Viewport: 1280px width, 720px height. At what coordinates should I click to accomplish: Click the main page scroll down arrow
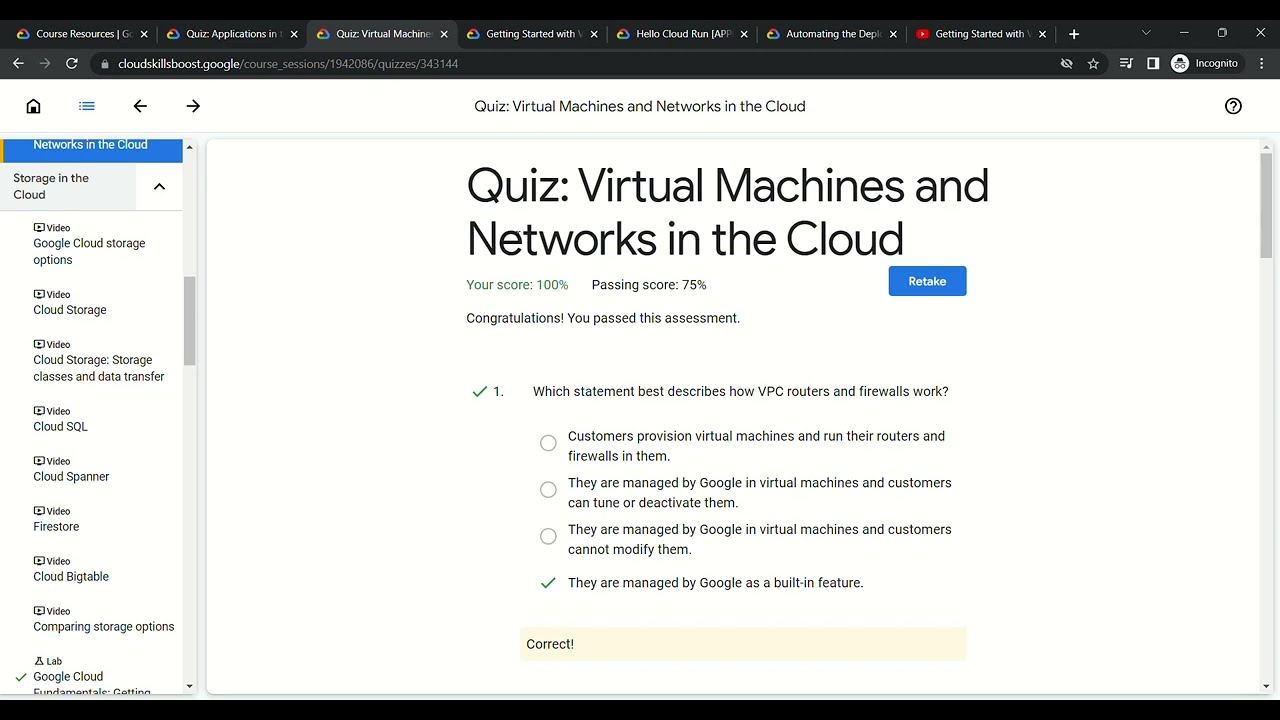tap(1266, 686)
